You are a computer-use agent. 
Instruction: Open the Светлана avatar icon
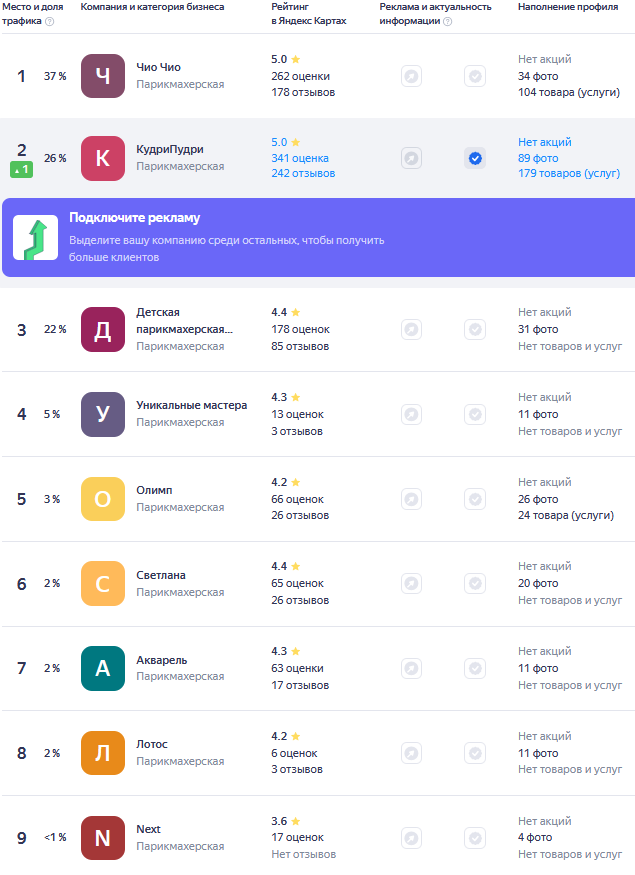pos(103,584)
